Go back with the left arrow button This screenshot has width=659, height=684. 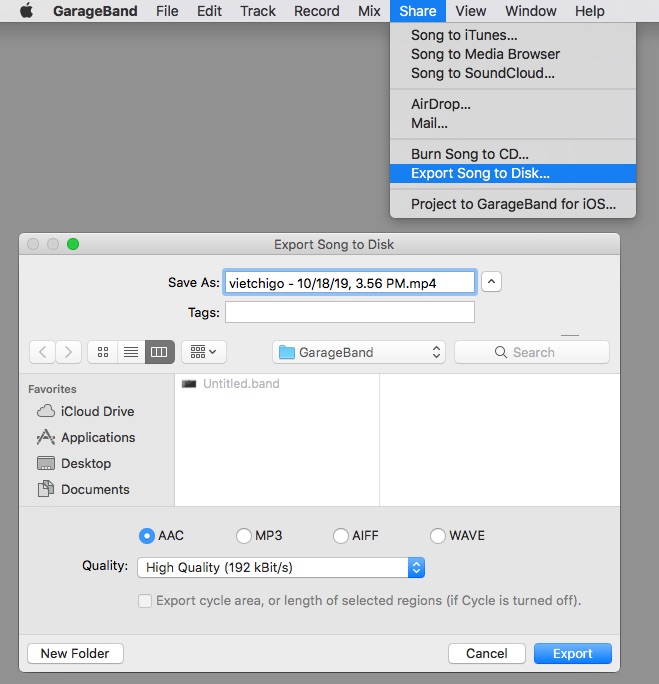click(x=43, y=352)
